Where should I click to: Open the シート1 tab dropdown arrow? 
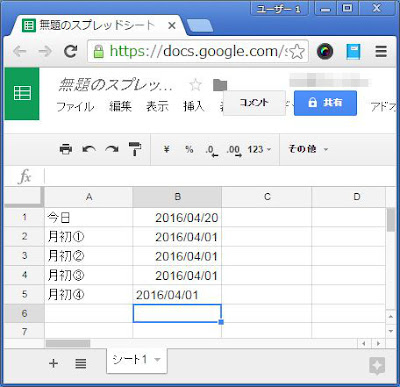[157, 360]
